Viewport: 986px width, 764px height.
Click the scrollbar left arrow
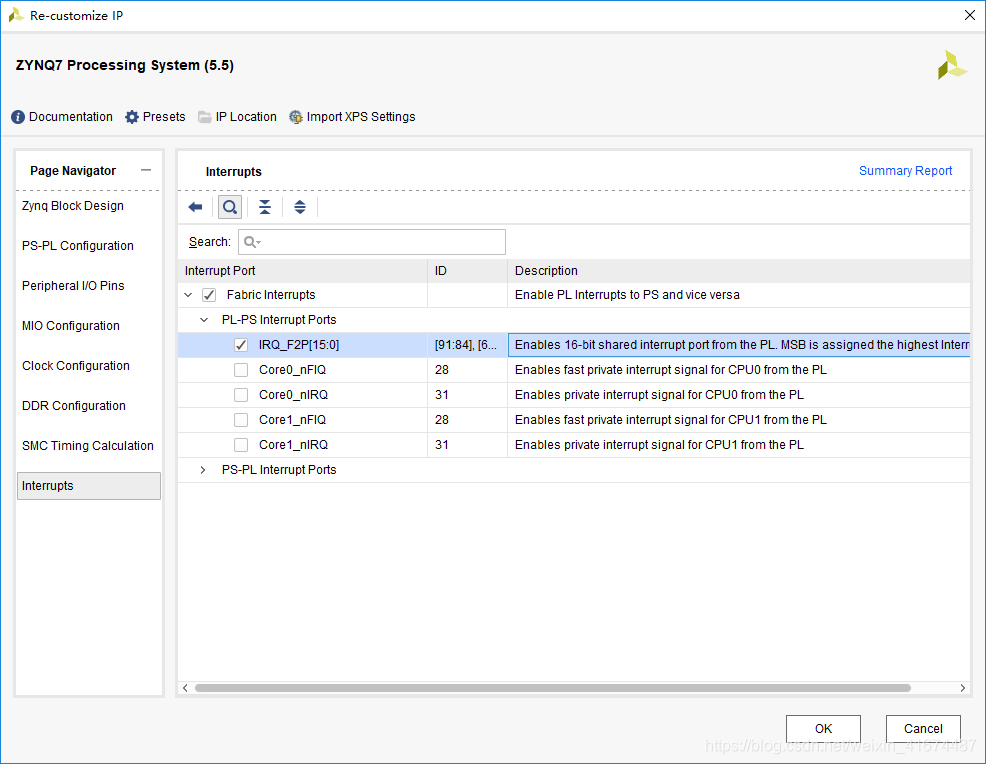coord(185,688)
